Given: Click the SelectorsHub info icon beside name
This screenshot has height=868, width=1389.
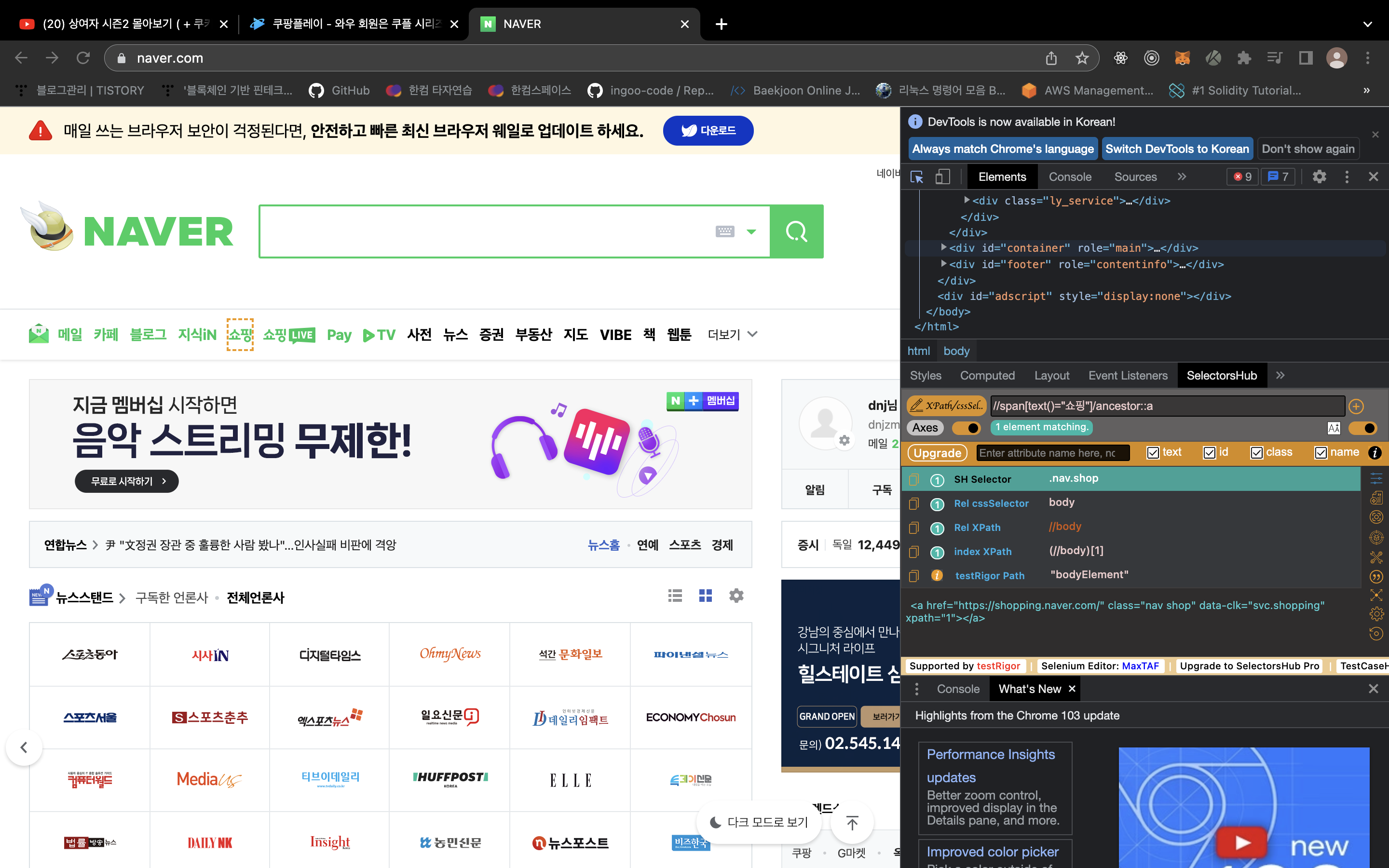Looking at the screenshot, I should coord(1375,453).
